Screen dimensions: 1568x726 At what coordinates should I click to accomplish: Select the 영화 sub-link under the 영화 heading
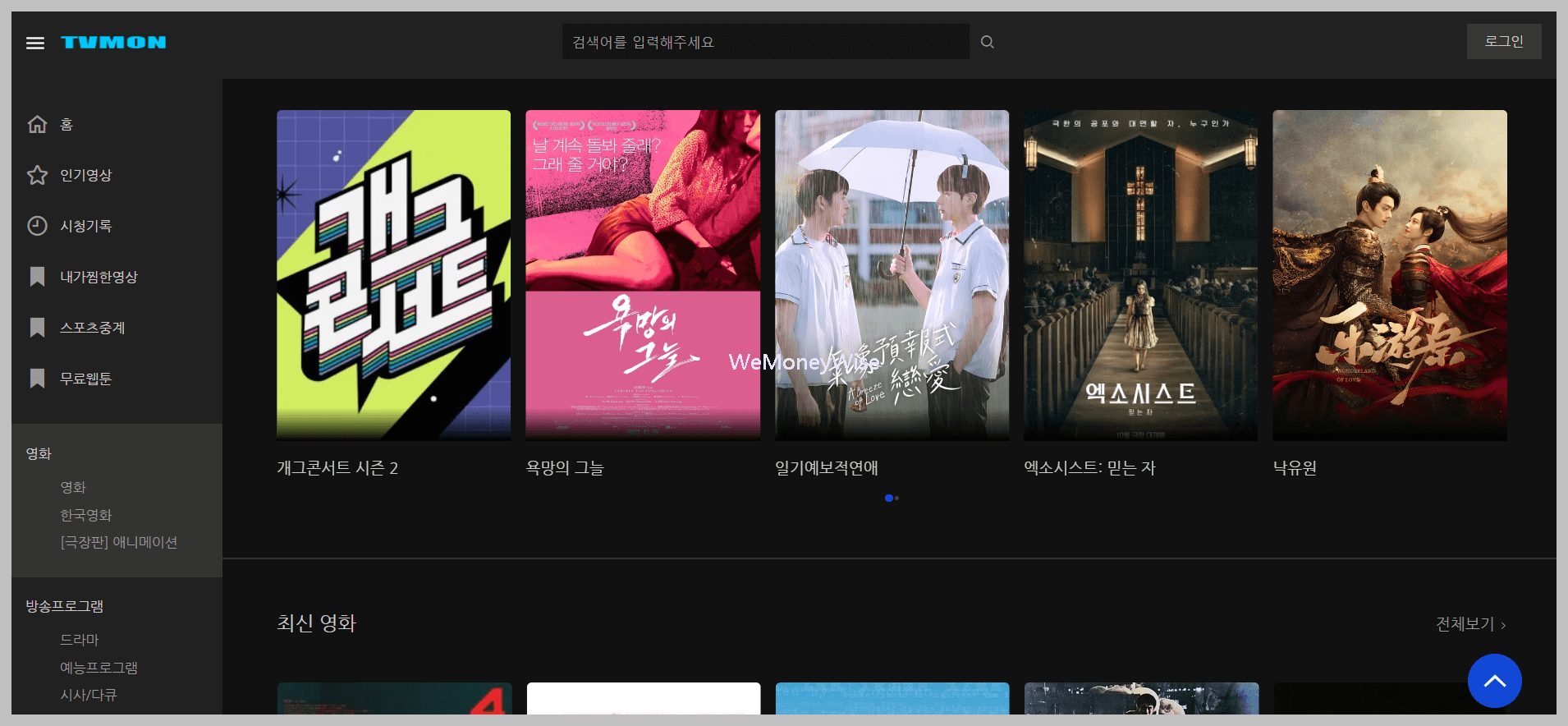(73, 487)
